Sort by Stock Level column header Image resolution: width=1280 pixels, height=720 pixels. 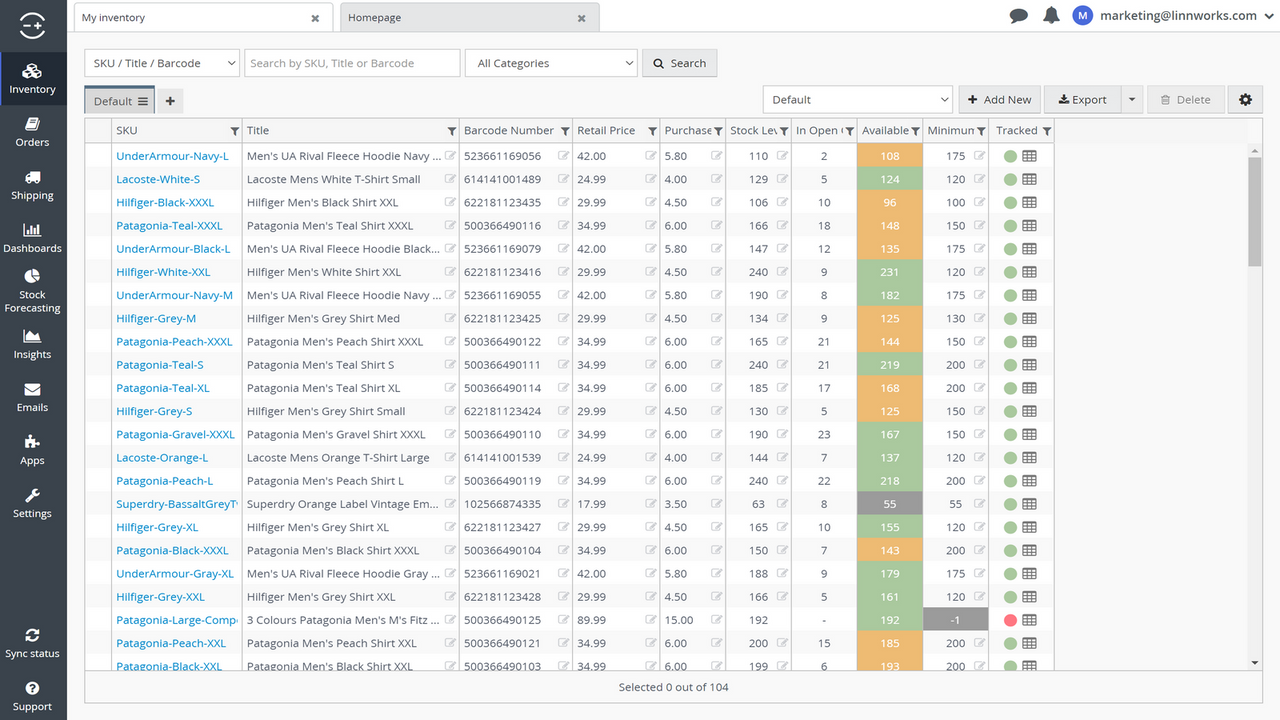tap(753, 131)
